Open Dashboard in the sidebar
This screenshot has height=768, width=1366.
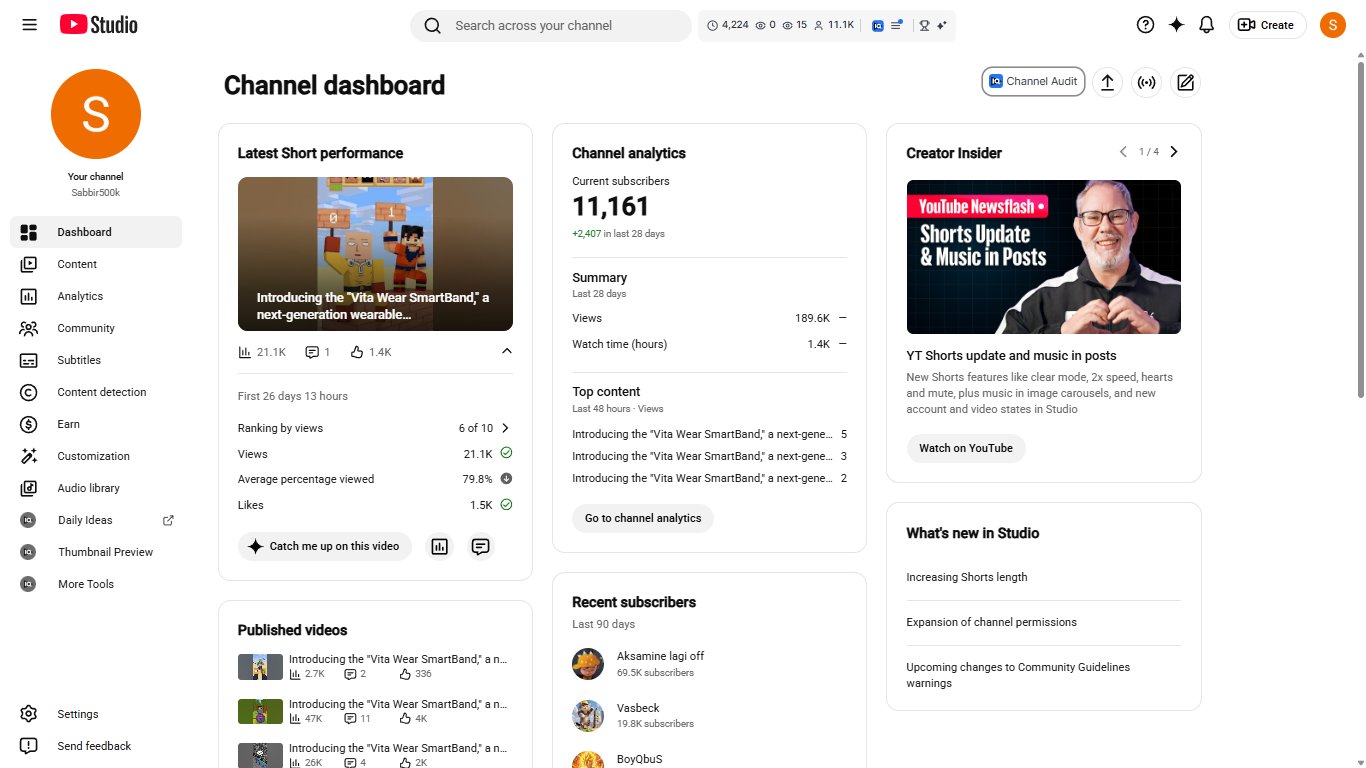(x=96, y=232)
